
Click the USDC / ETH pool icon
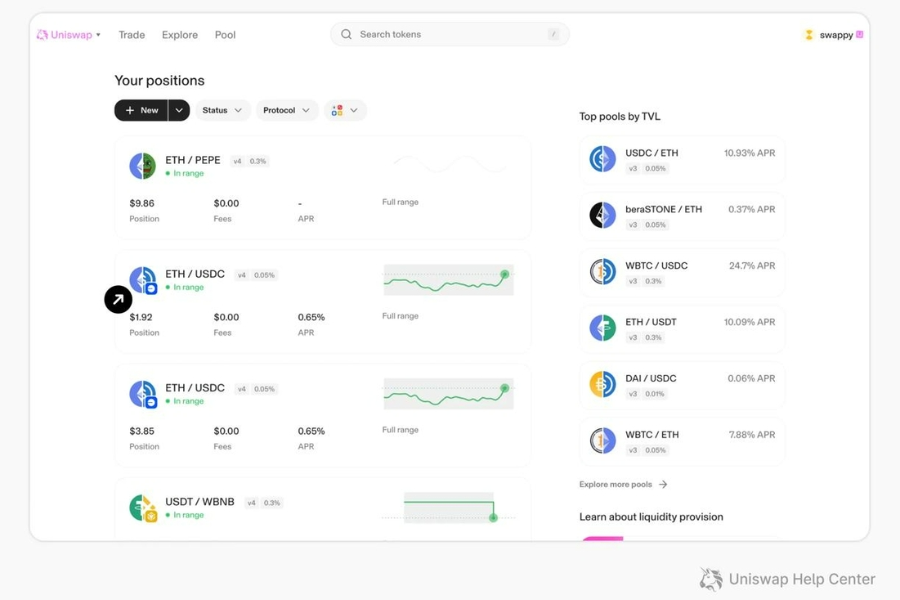pos(603,159)
